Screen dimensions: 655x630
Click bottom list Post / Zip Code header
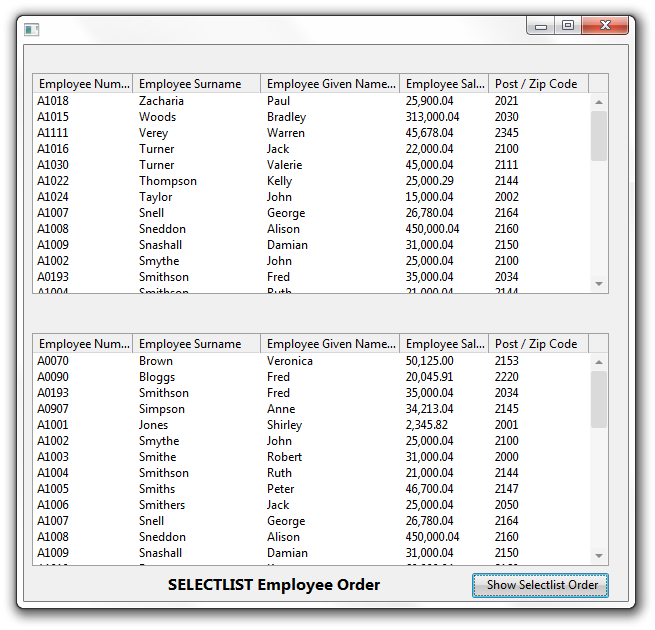538,343
